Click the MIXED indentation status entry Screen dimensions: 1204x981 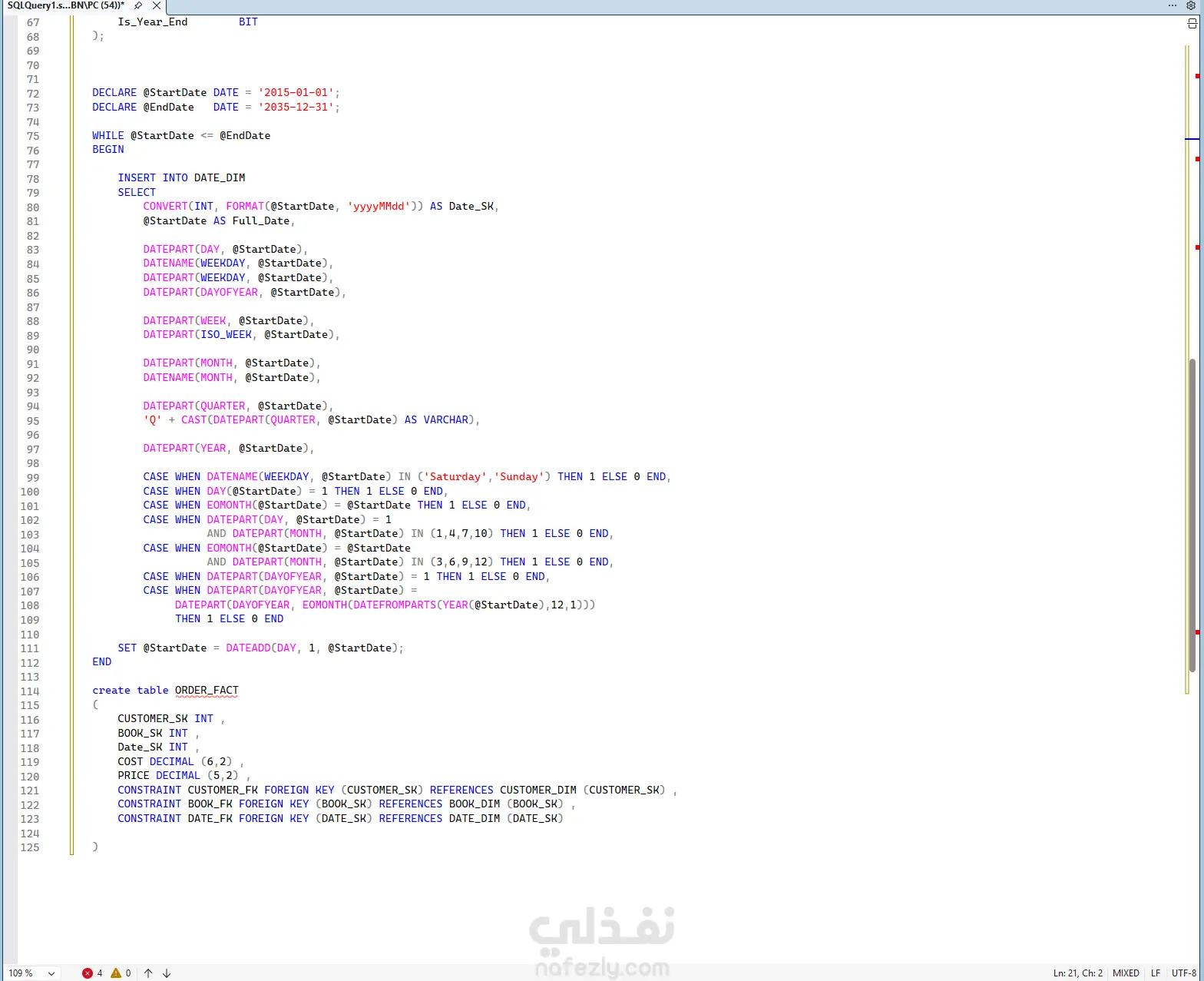tap(1126, 973)
